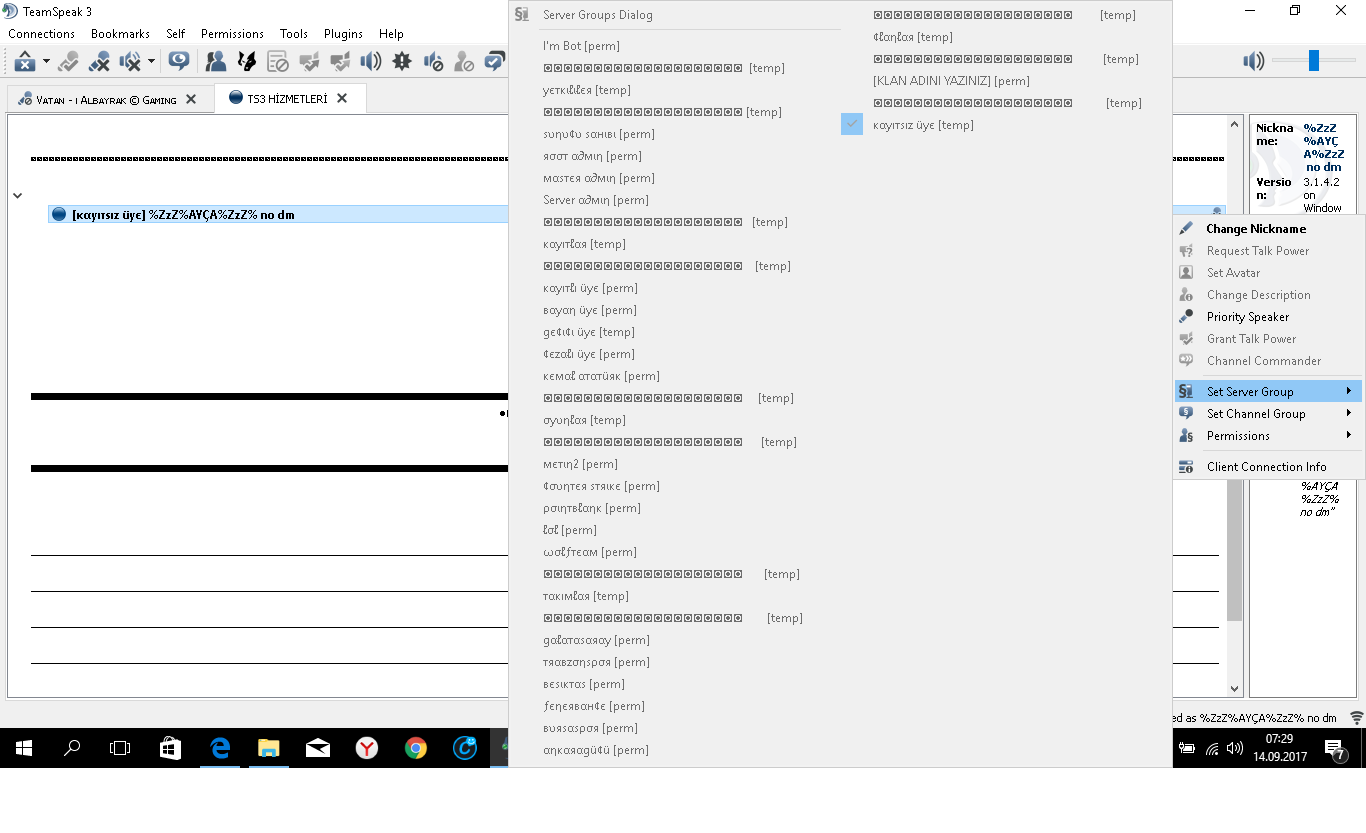Image resolution: width=1366 pixels, height=833 pixels.
Task: Expand the Permissions submenu in context menu
Action: [1268, 436]
